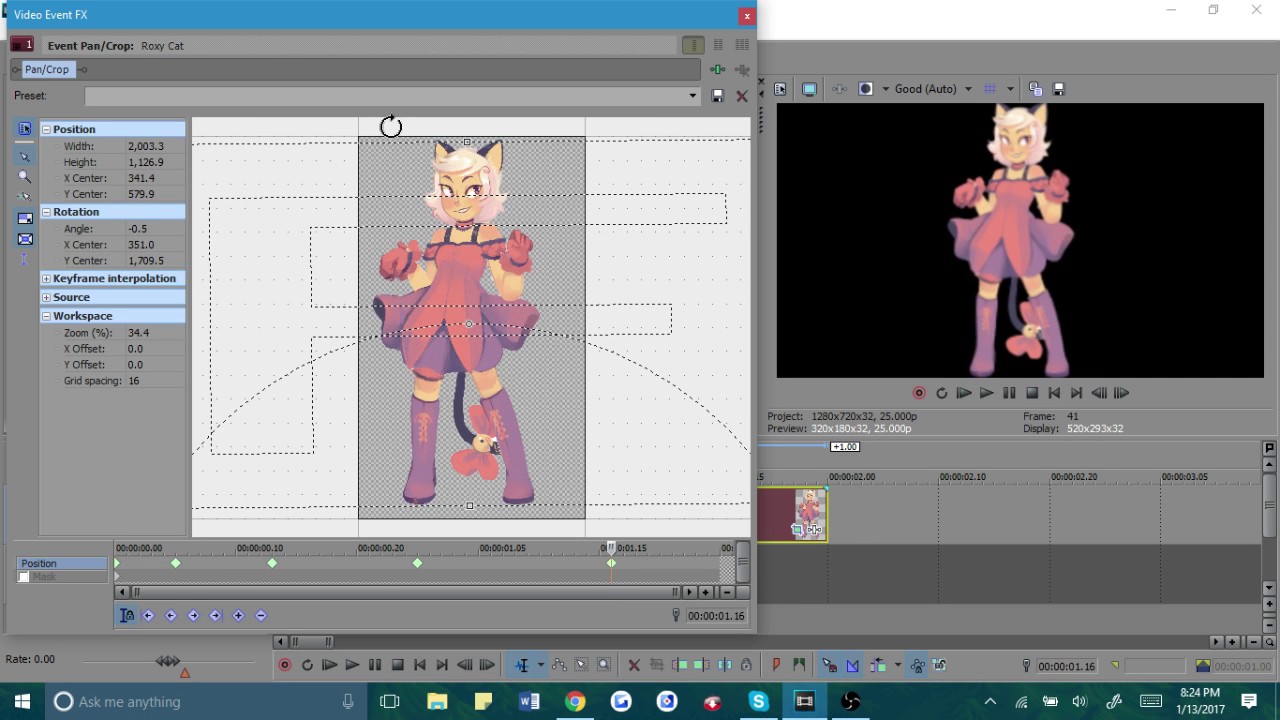This screenshot has height=720, width=1280.
Task: Delete preset with the X icon
Action: coord(742,96)
